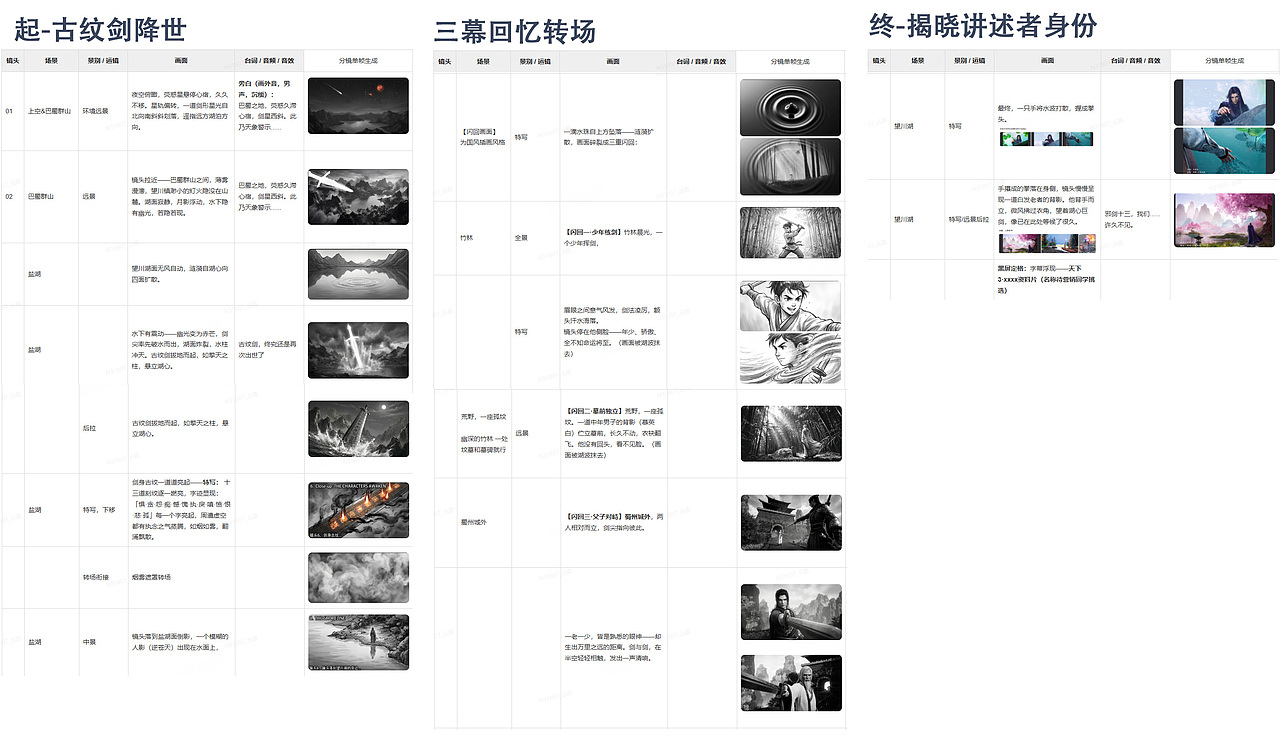Click the scene cell 【闪回画面】为国风插画风格
The width and height of the screenshot is (1280, 742).
point(485,137)
